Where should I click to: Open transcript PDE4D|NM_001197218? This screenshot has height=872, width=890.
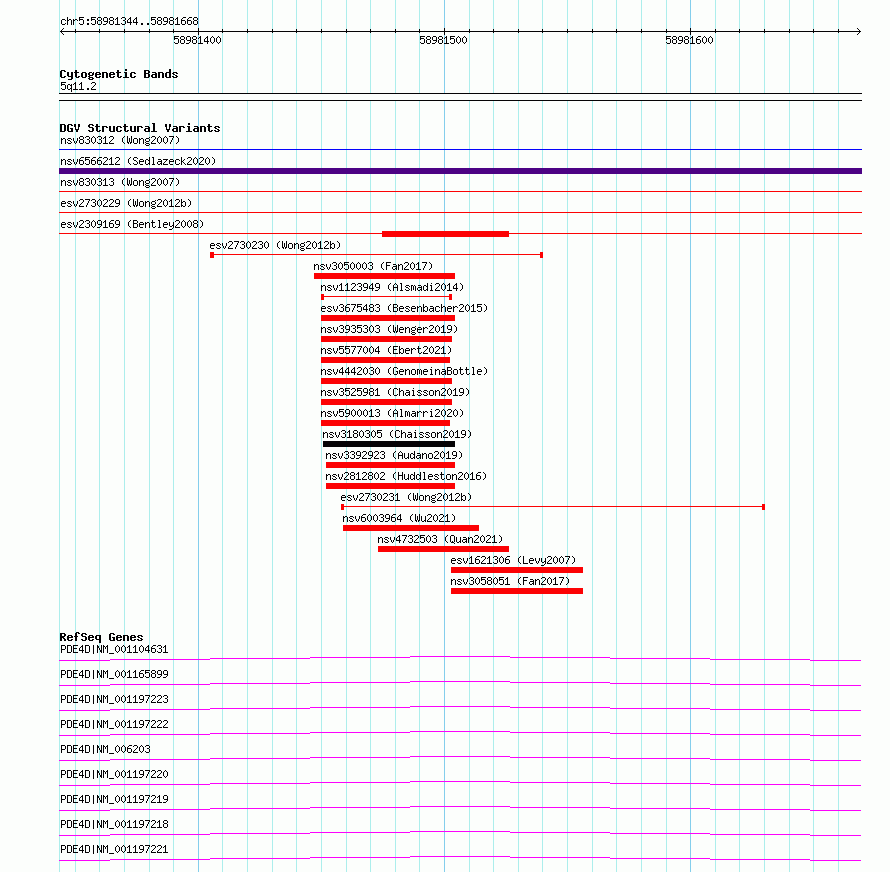coord(114,824)
